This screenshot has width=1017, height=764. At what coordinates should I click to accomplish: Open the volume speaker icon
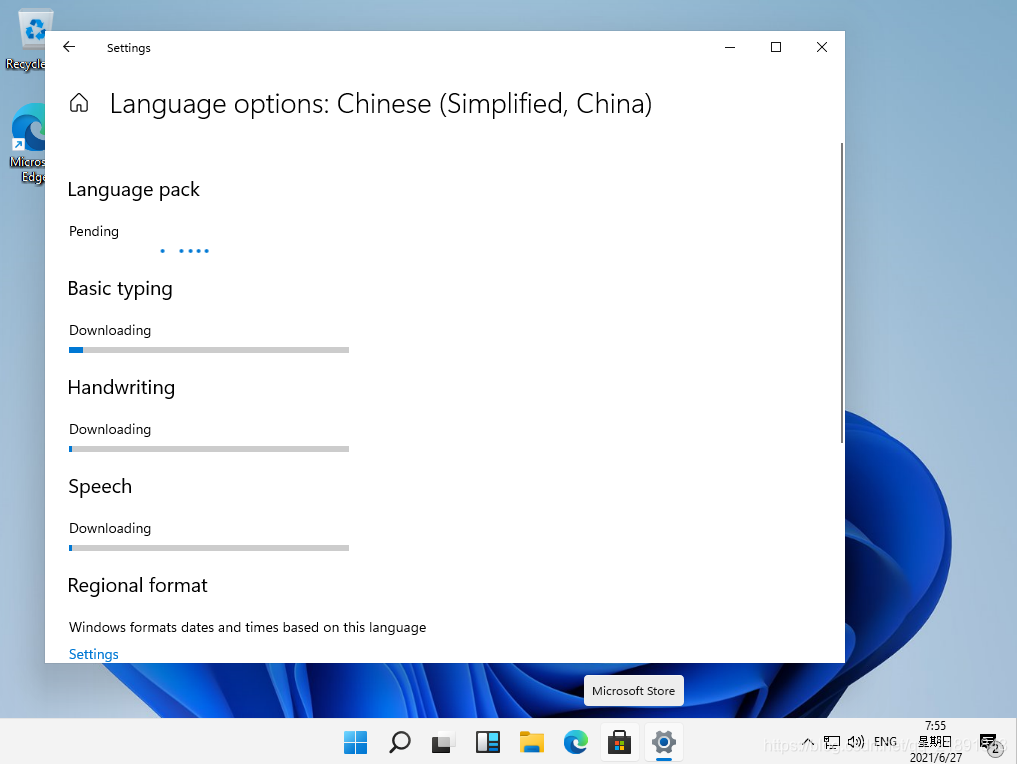click(855, 742)
